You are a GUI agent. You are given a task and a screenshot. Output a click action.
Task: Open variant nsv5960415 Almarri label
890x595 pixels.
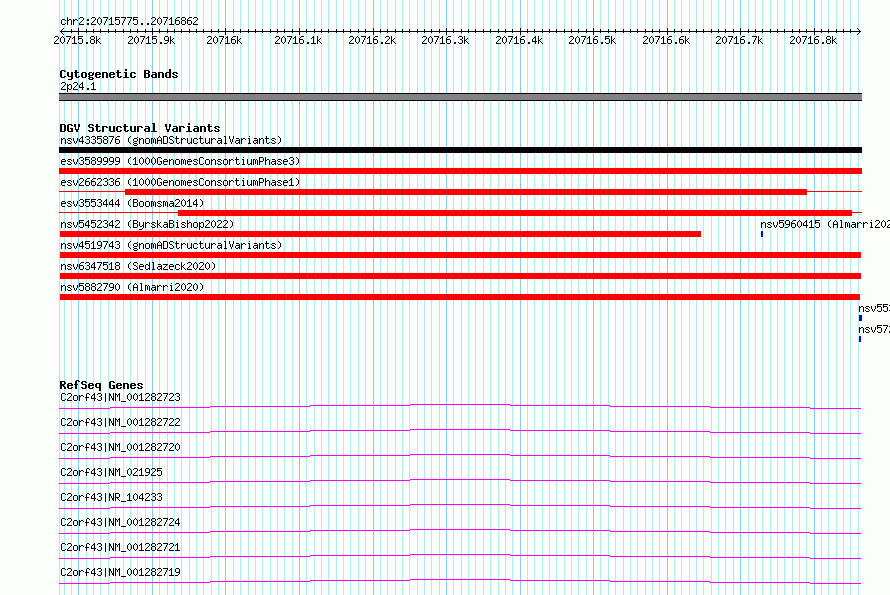click(825, 224)
